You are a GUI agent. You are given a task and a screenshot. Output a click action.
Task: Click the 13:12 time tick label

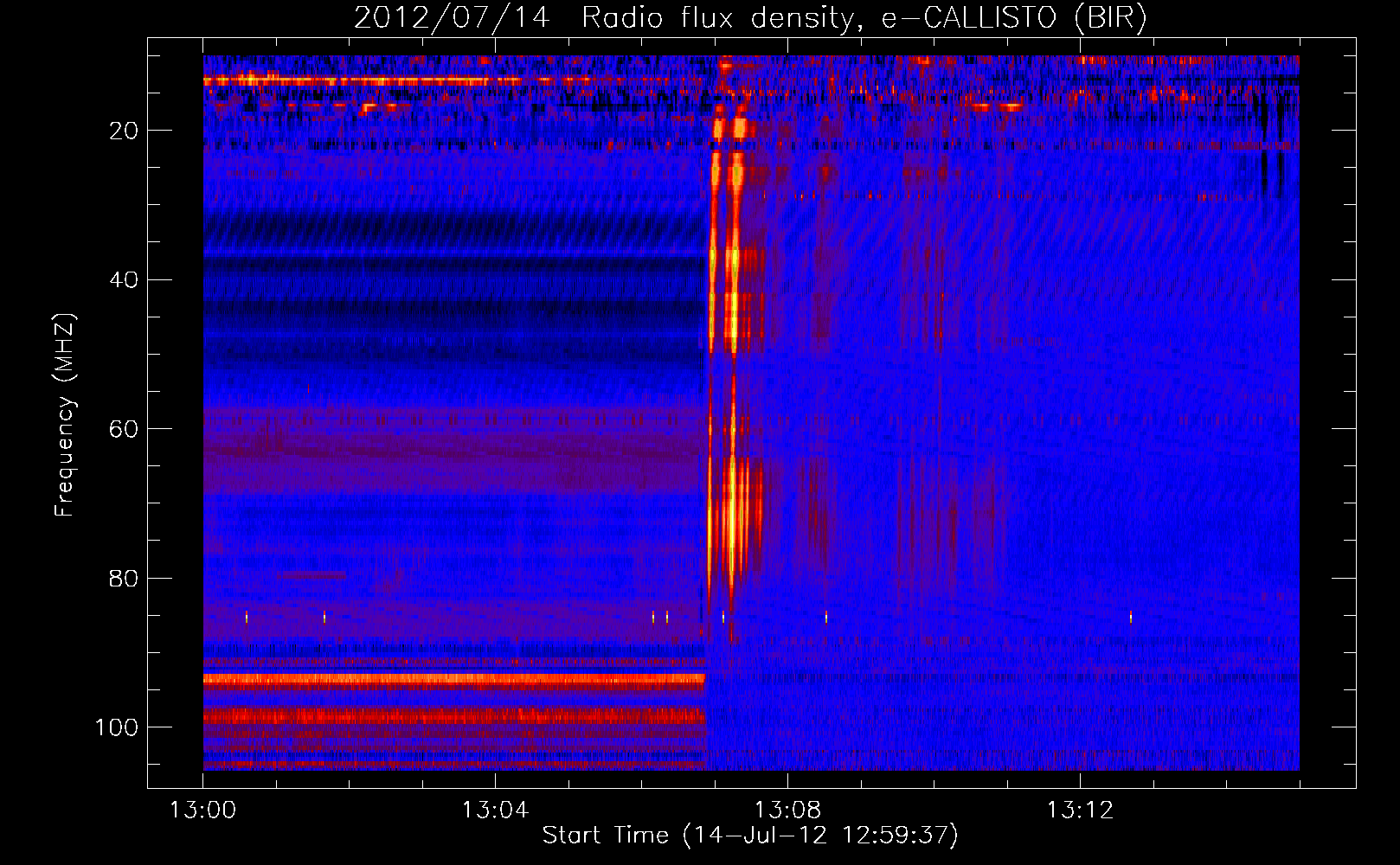pos(1080,811)
